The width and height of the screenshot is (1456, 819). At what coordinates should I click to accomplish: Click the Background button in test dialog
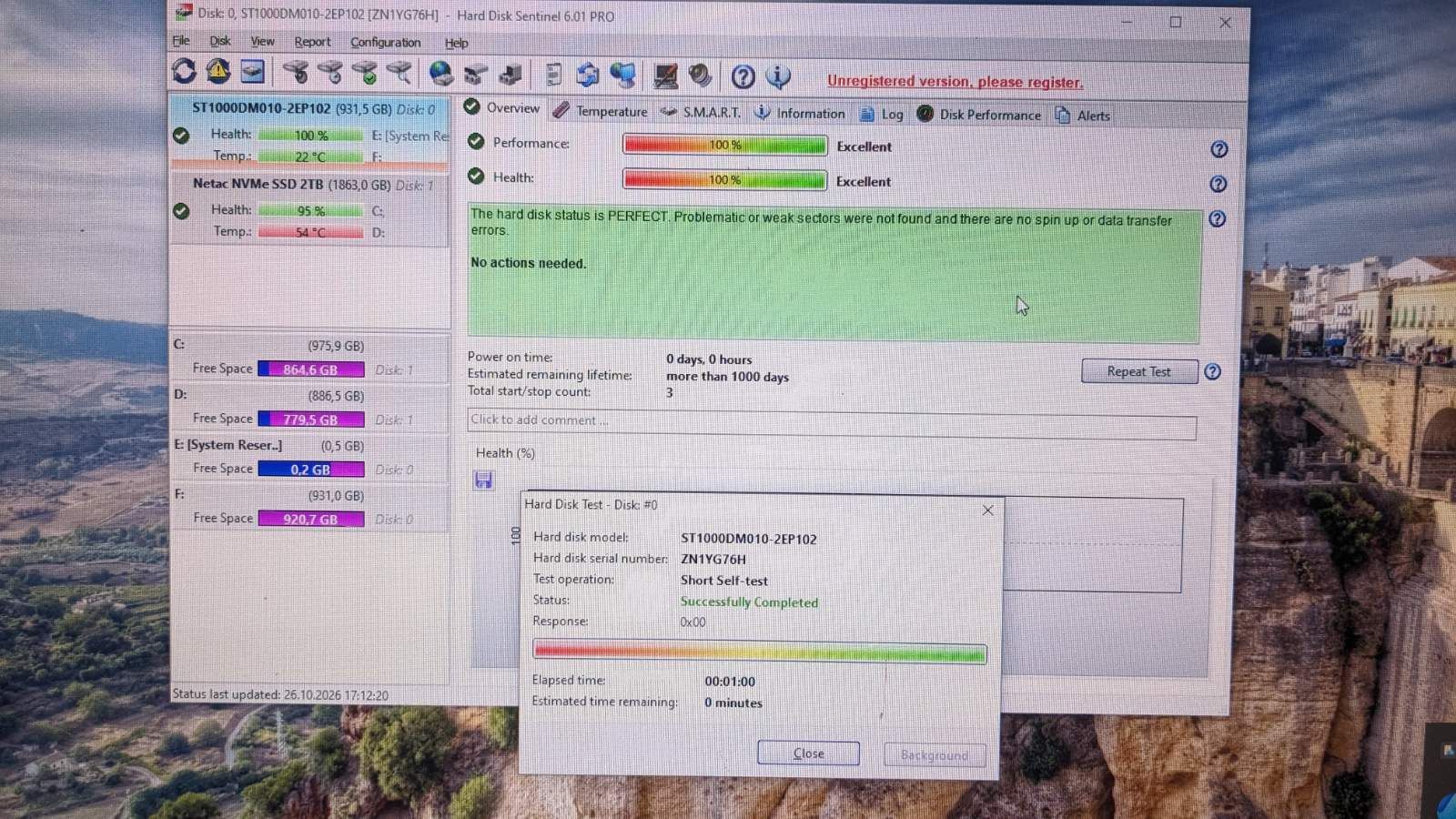pyautogui.click(x=935, y=755)
